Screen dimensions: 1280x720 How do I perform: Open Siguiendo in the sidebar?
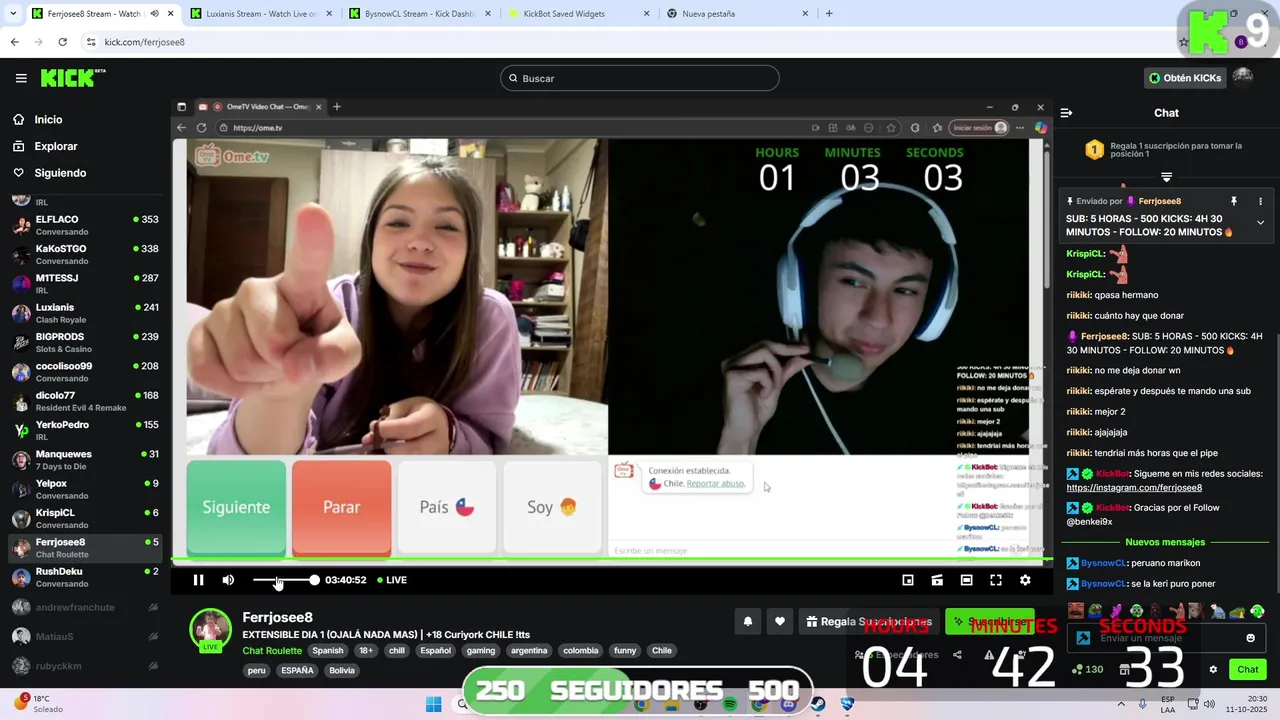click(x=60, y=173)
